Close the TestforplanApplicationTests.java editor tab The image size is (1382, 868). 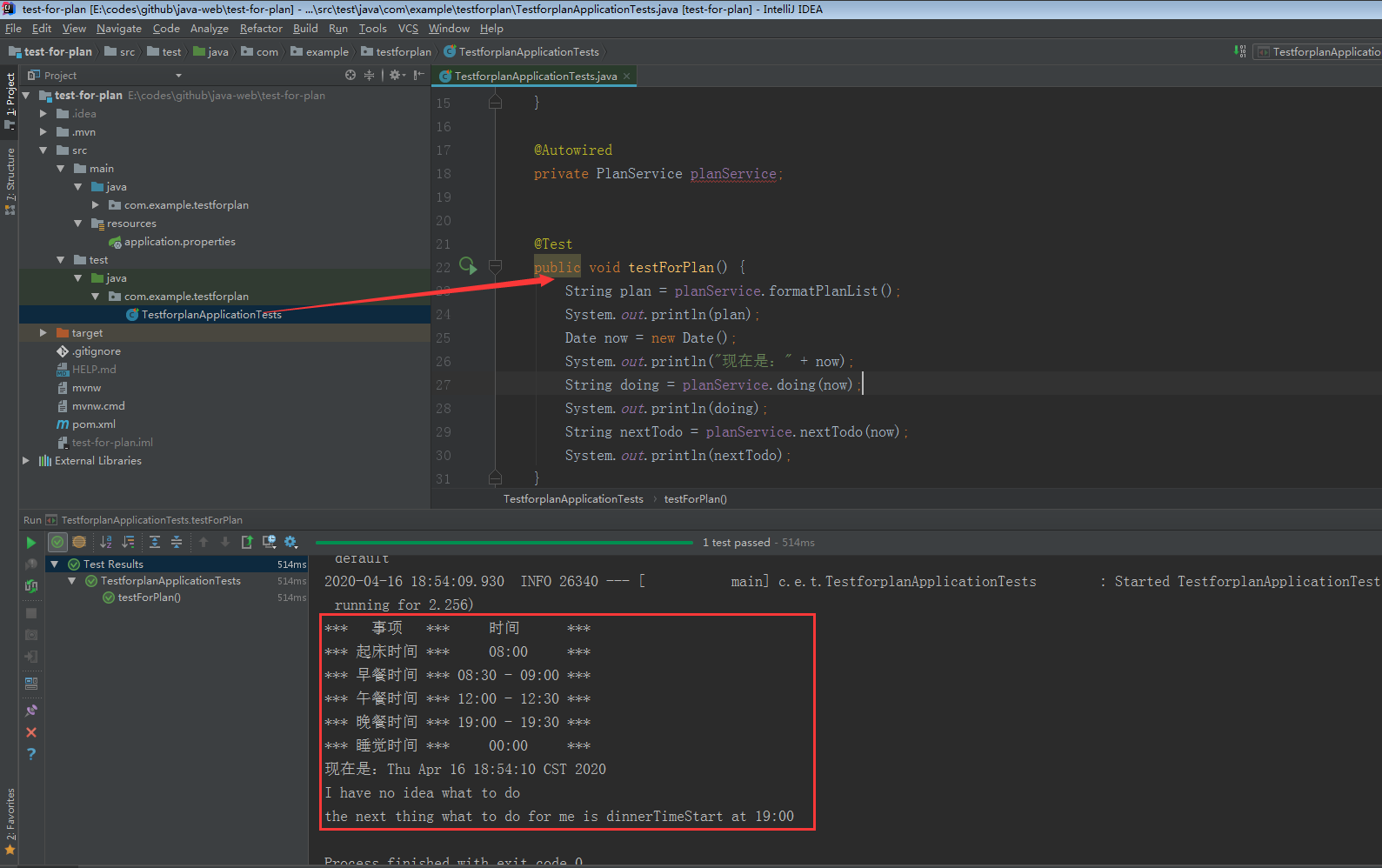click(626, 77)
